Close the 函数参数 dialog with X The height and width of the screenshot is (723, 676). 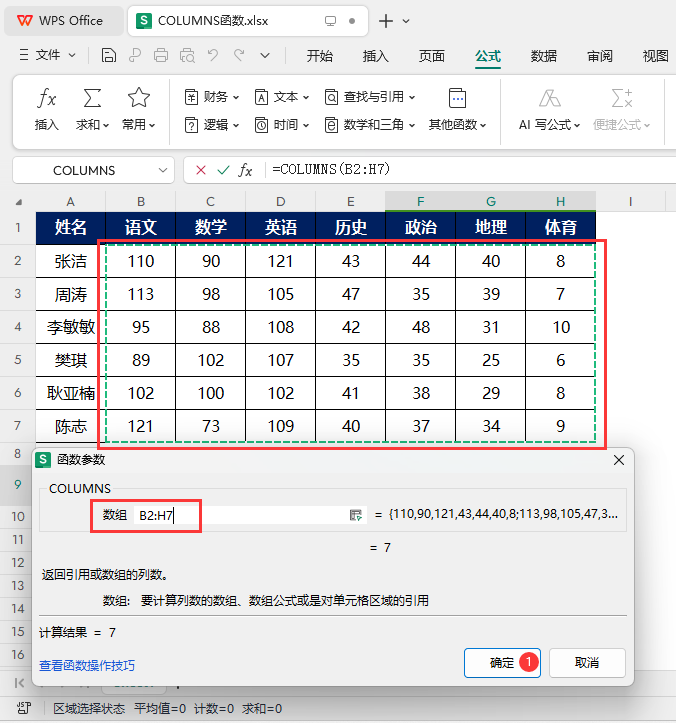pos(619,460)
